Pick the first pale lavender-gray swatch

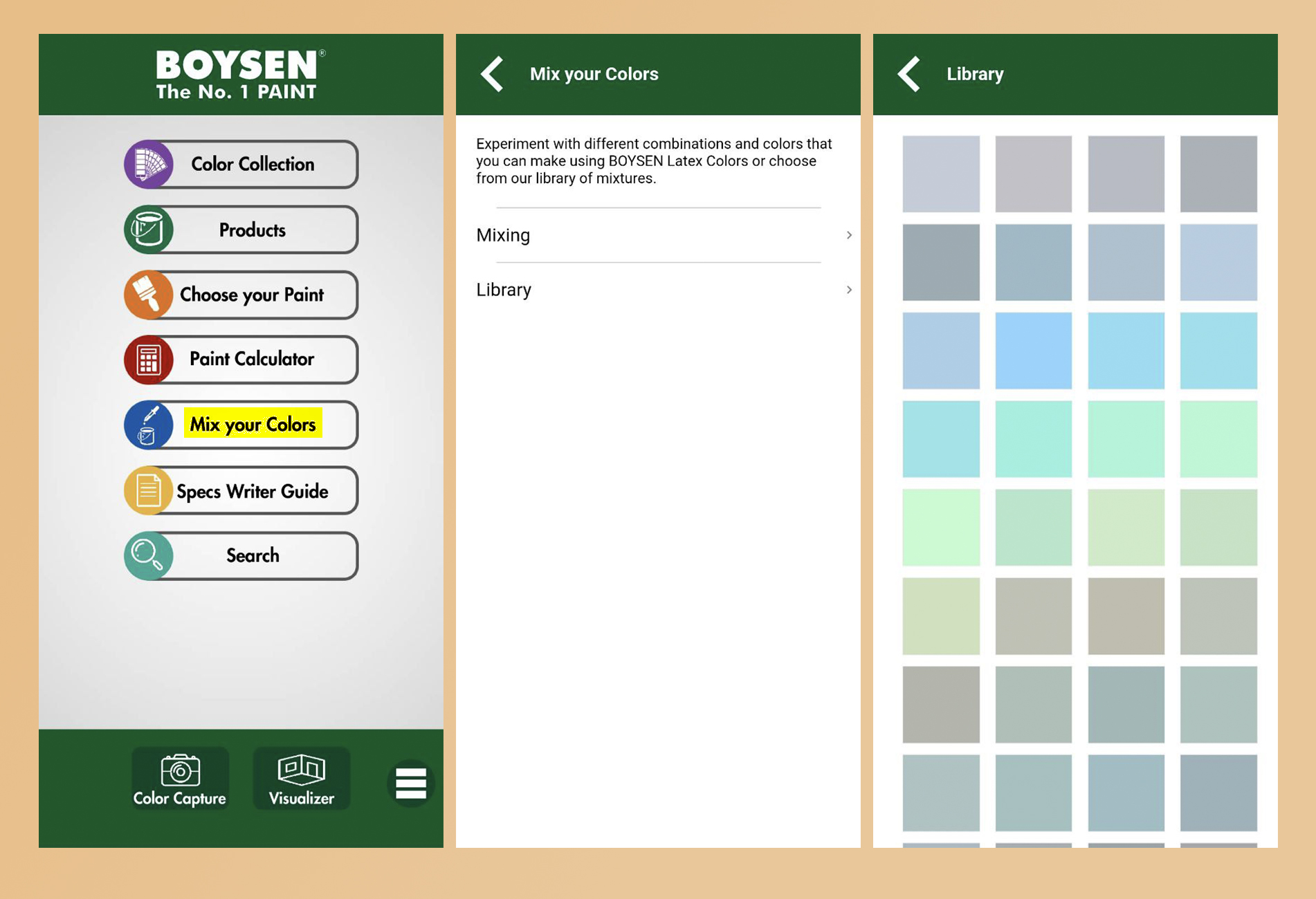pos(941,174)
